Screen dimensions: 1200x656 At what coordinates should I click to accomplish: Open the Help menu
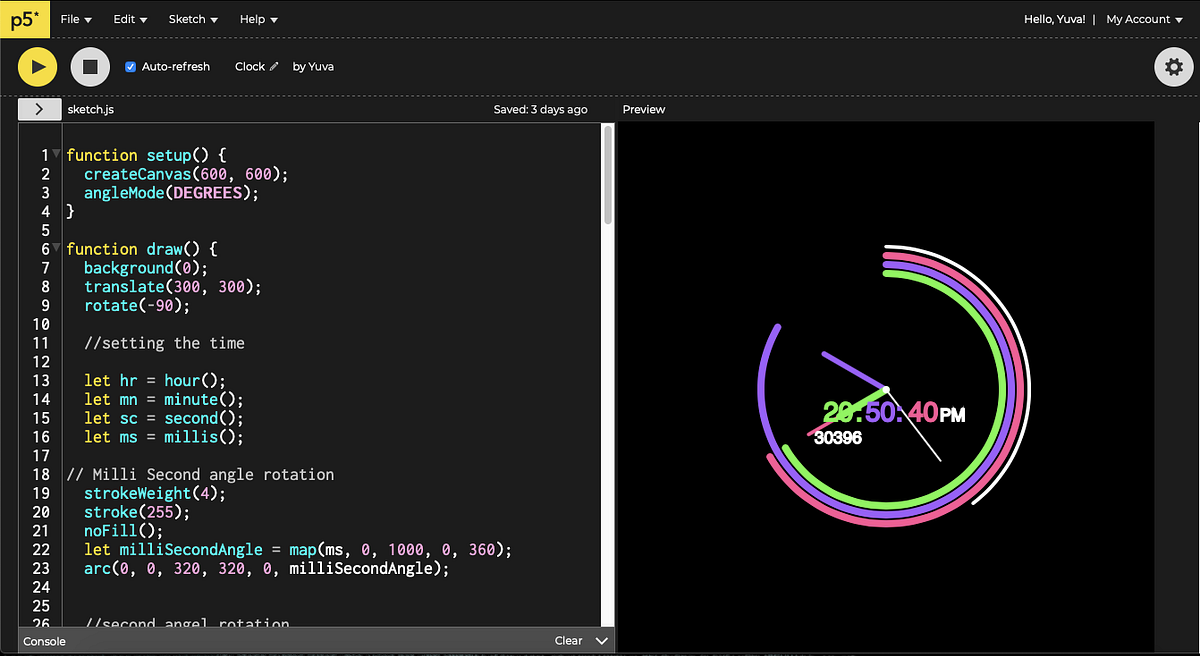[x=258, y=18]
